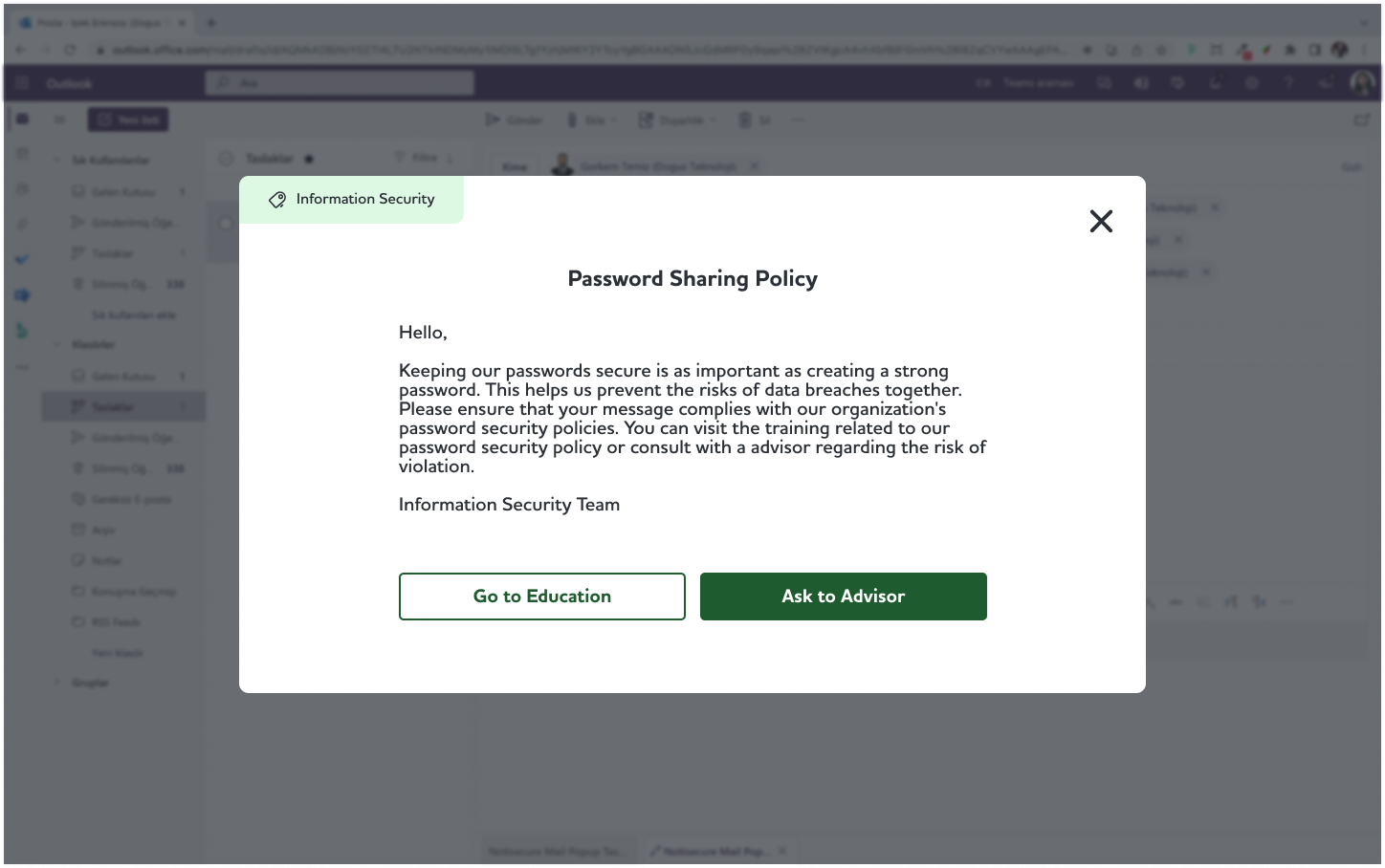Screen dimensions: 1385x868
Task: Select the first draft message's circle
Action: [226, 224]
